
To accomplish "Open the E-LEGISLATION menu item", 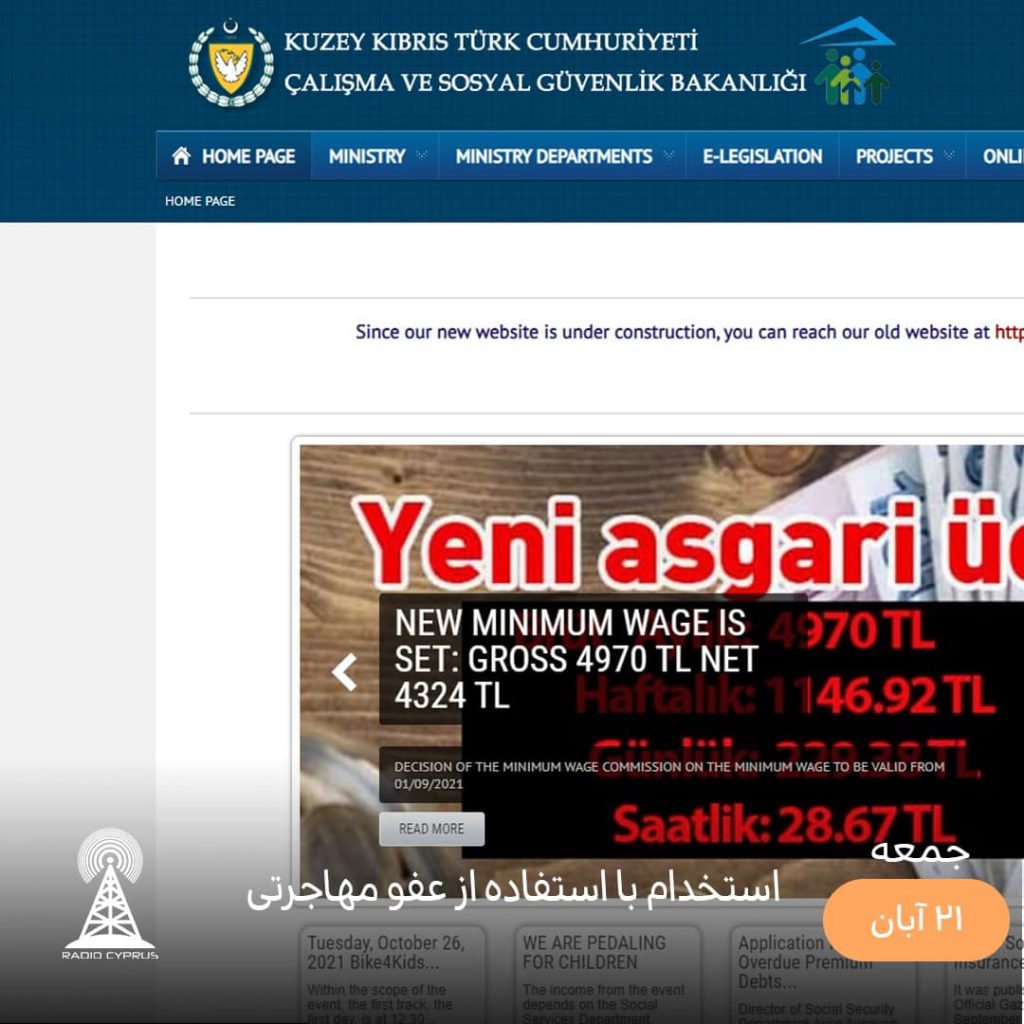I will (762, 157).
